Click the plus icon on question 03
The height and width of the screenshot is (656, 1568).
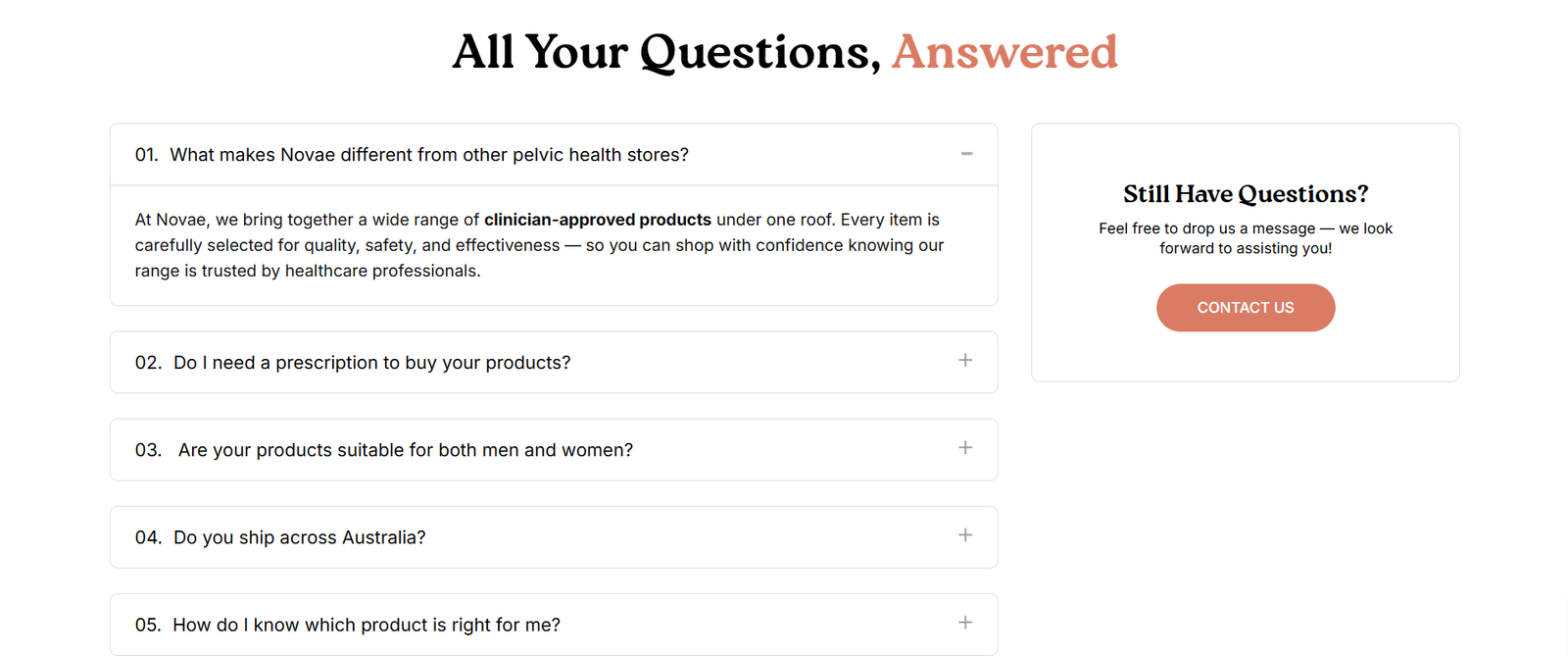[965, 448]
